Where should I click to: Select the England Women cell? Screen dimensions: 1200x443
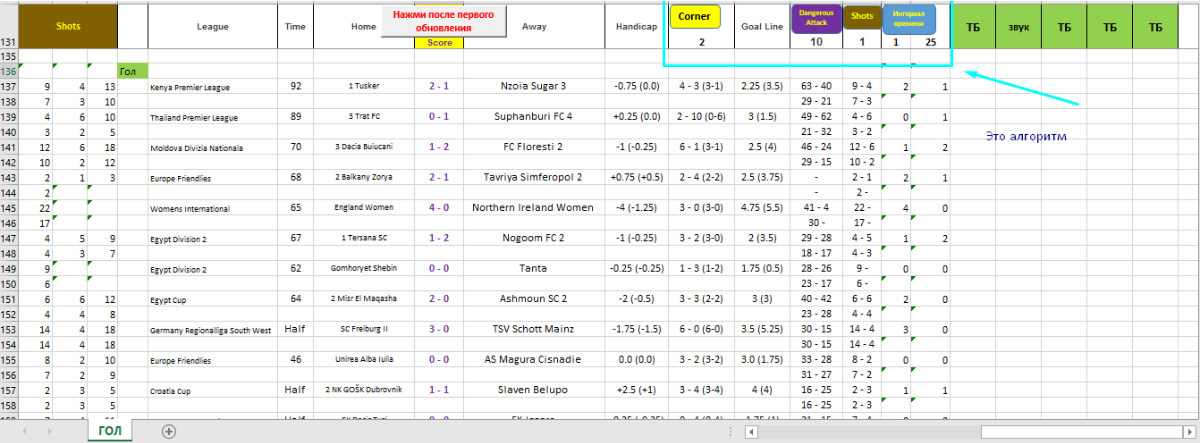pos(363,208)
